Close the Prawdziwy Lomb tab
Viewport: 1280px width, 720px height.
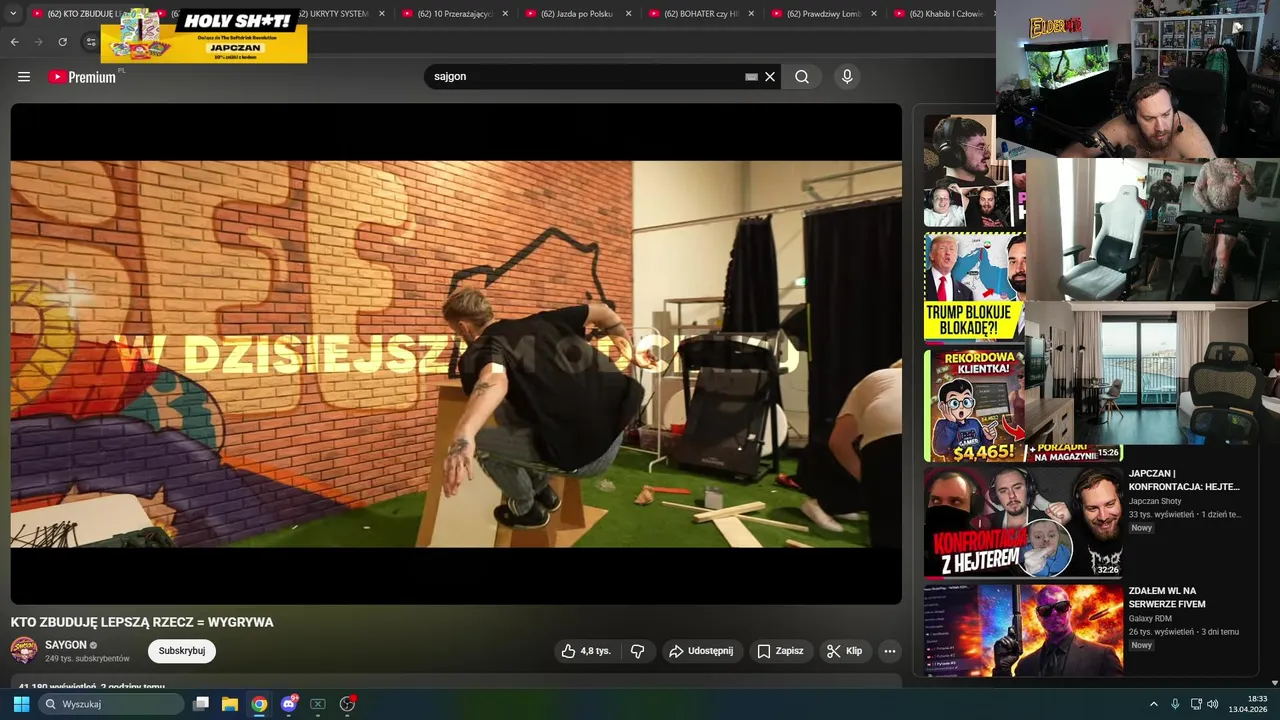click(x=874, y=14)
